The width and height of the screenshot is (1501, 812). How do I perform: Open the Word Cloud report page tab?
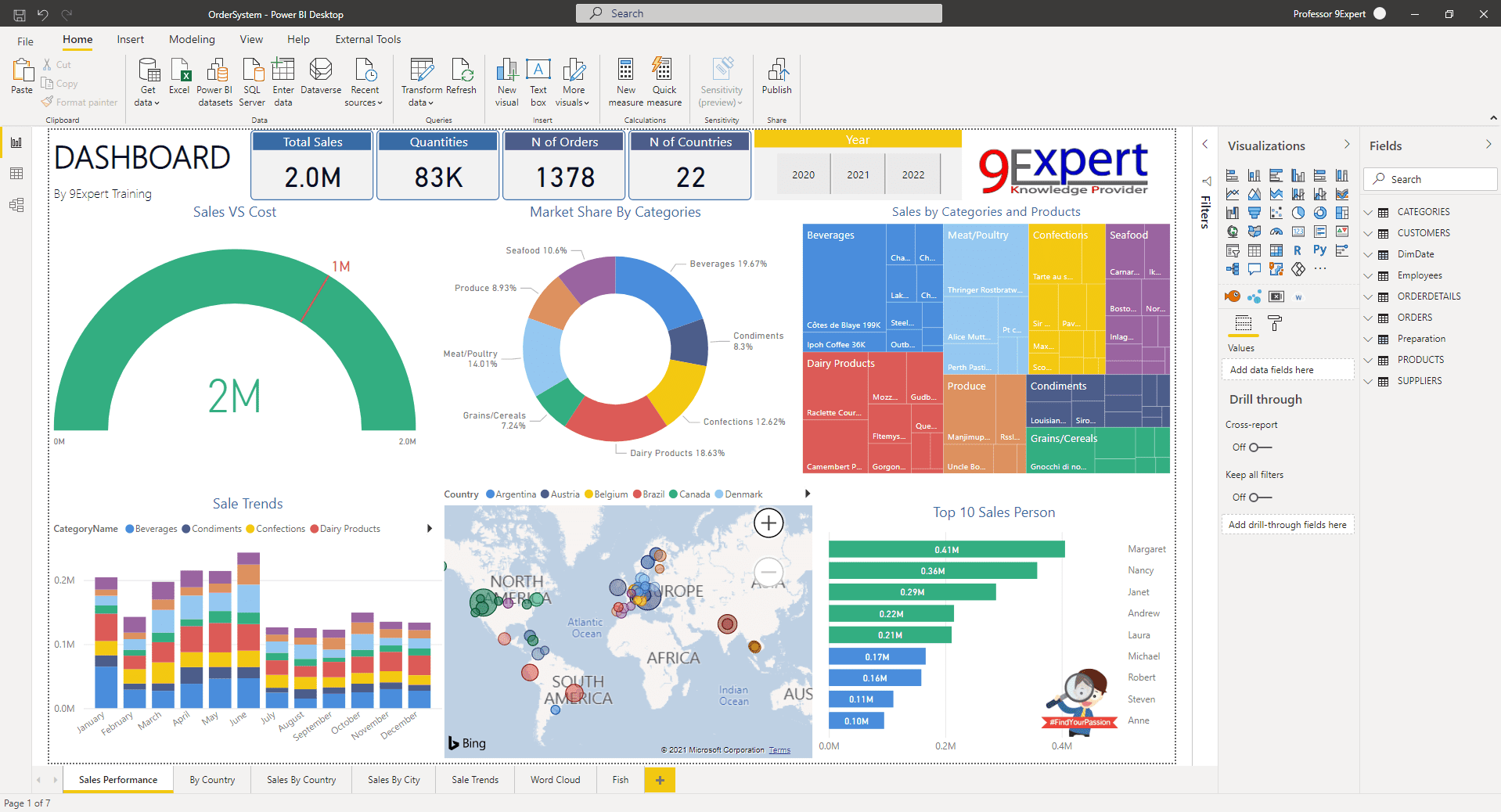(555, 779)
